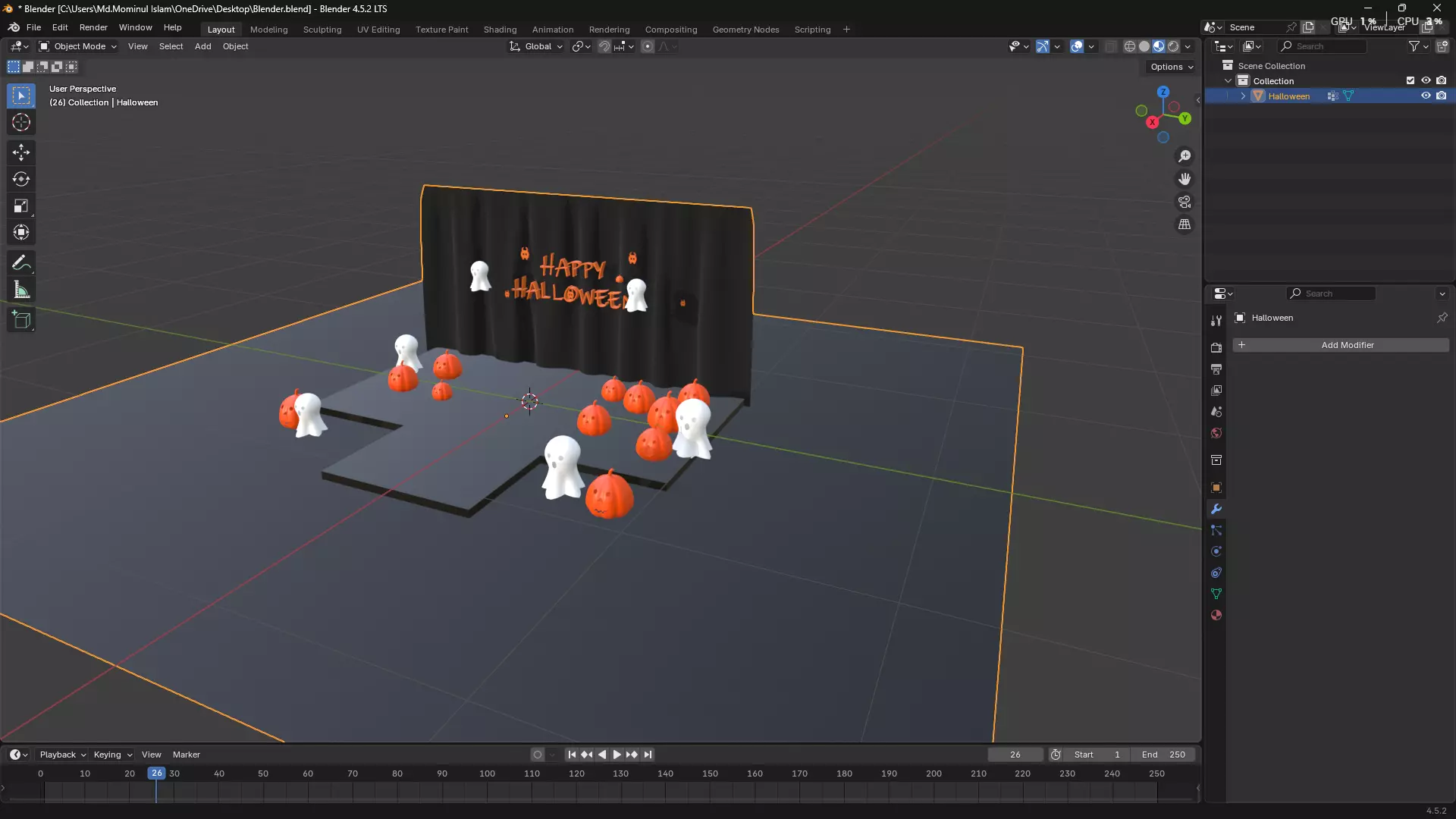This screenshot has width=1456, height=819.
Task: Toggle show overlays button
Action: click(1077, 46)
